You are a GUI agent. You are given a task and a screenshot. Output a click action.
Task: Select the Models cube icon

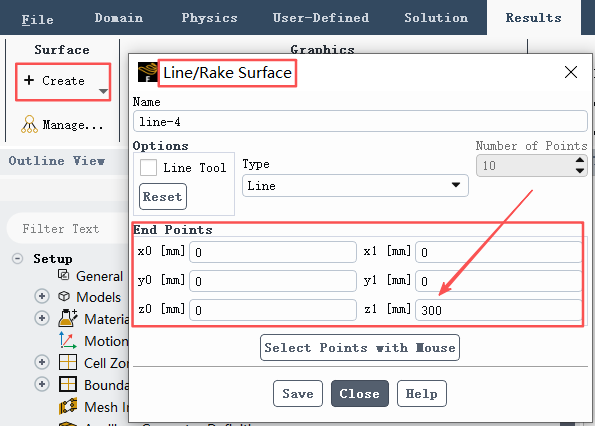(x=64, y=296)
